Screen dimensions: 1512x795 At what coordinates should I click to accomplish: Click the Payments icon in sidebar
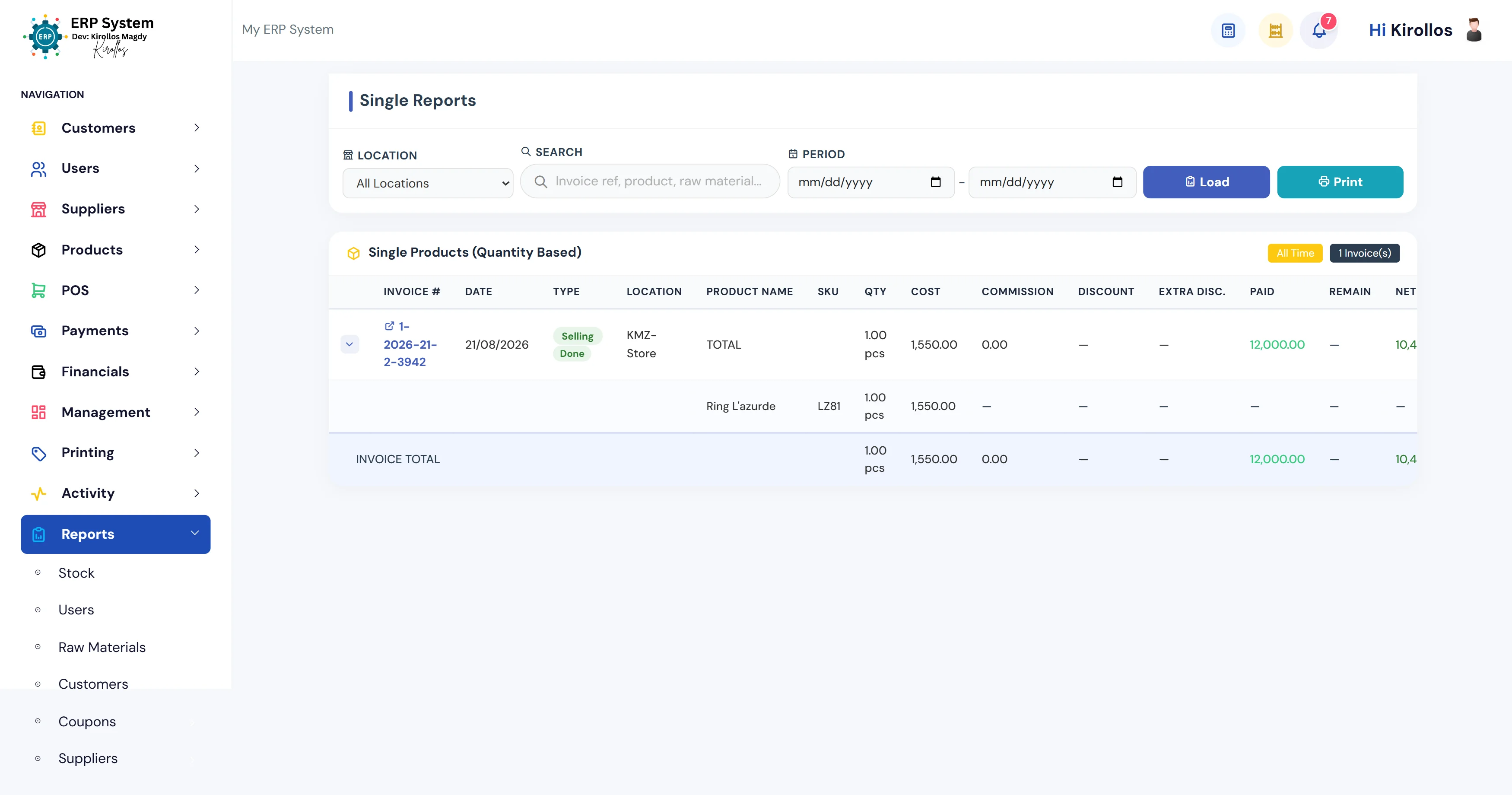(x=39, y=331)
